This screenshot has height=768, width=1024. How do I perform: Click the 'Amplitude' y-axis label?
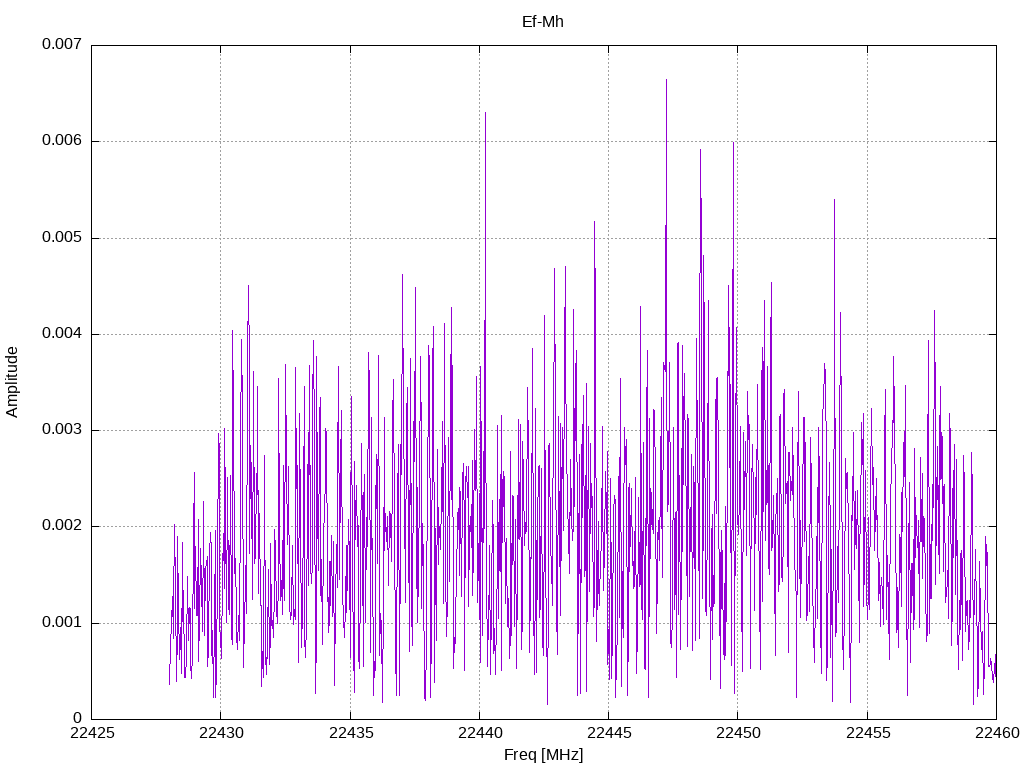(12, 382)
